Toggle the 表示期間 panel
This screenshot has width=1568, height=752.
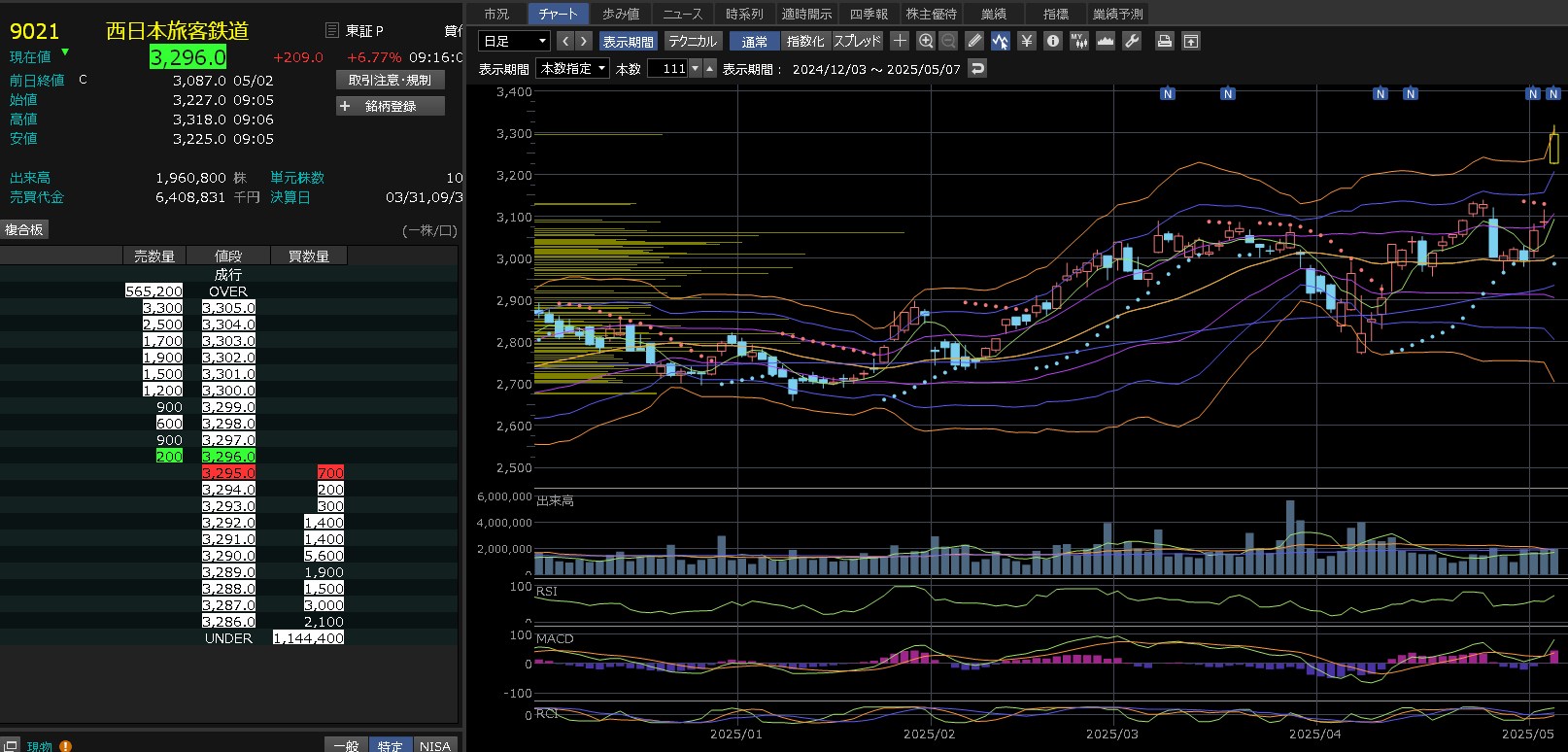pyautogui.click(x=629, y=41)
